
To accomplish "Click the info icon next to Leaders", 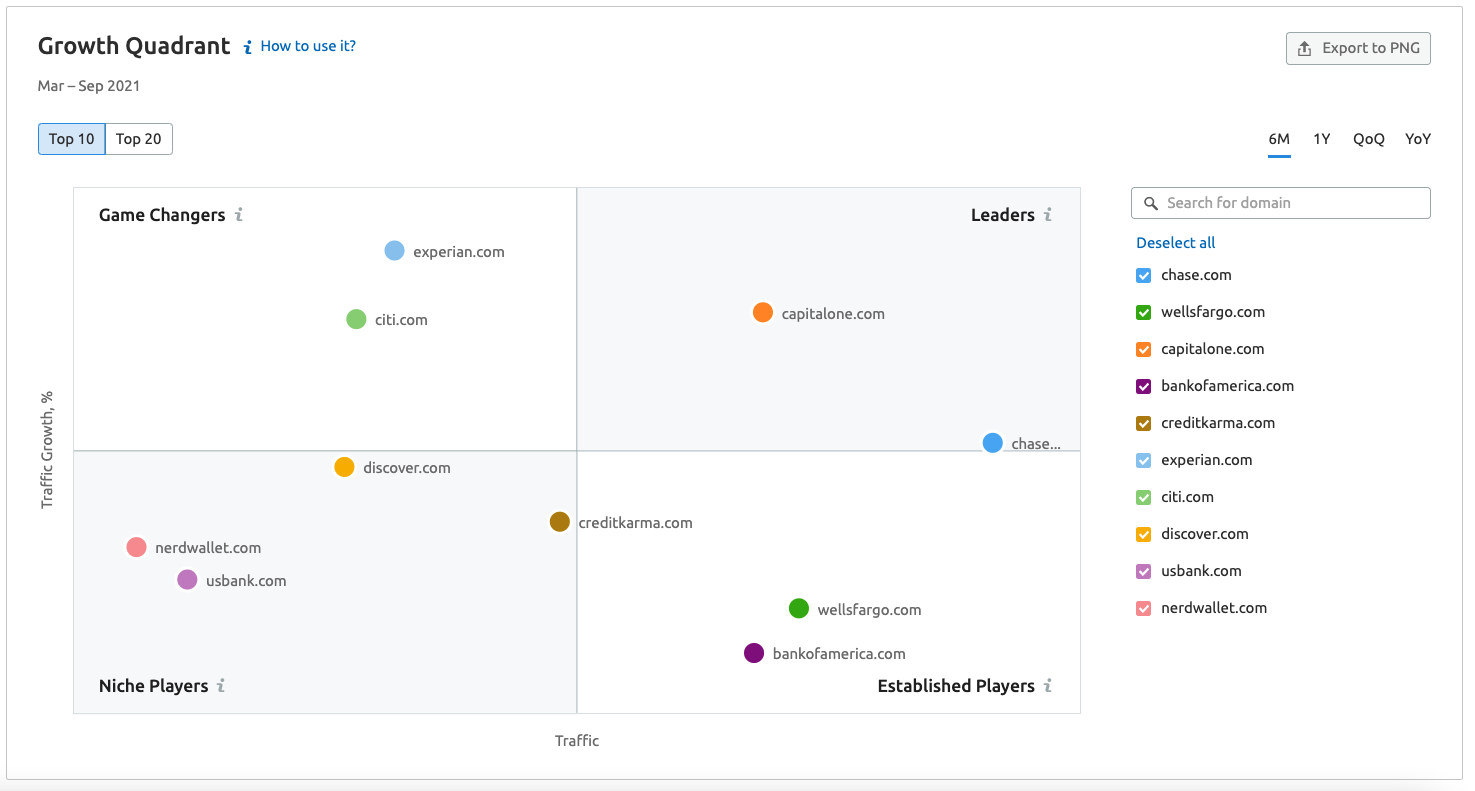I will pyautogui.click(x=1048, y=214).
